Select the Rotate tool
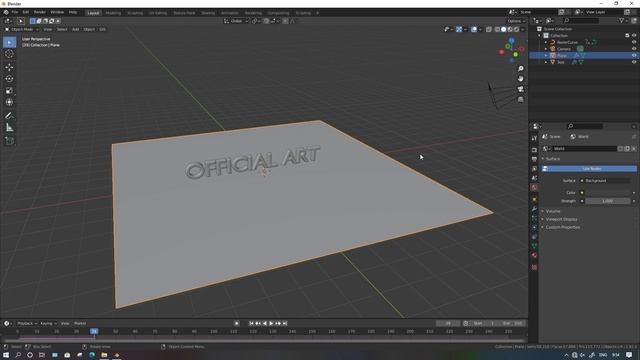The width and height of the screenshot is (640, 360). (x=9, y=79)
